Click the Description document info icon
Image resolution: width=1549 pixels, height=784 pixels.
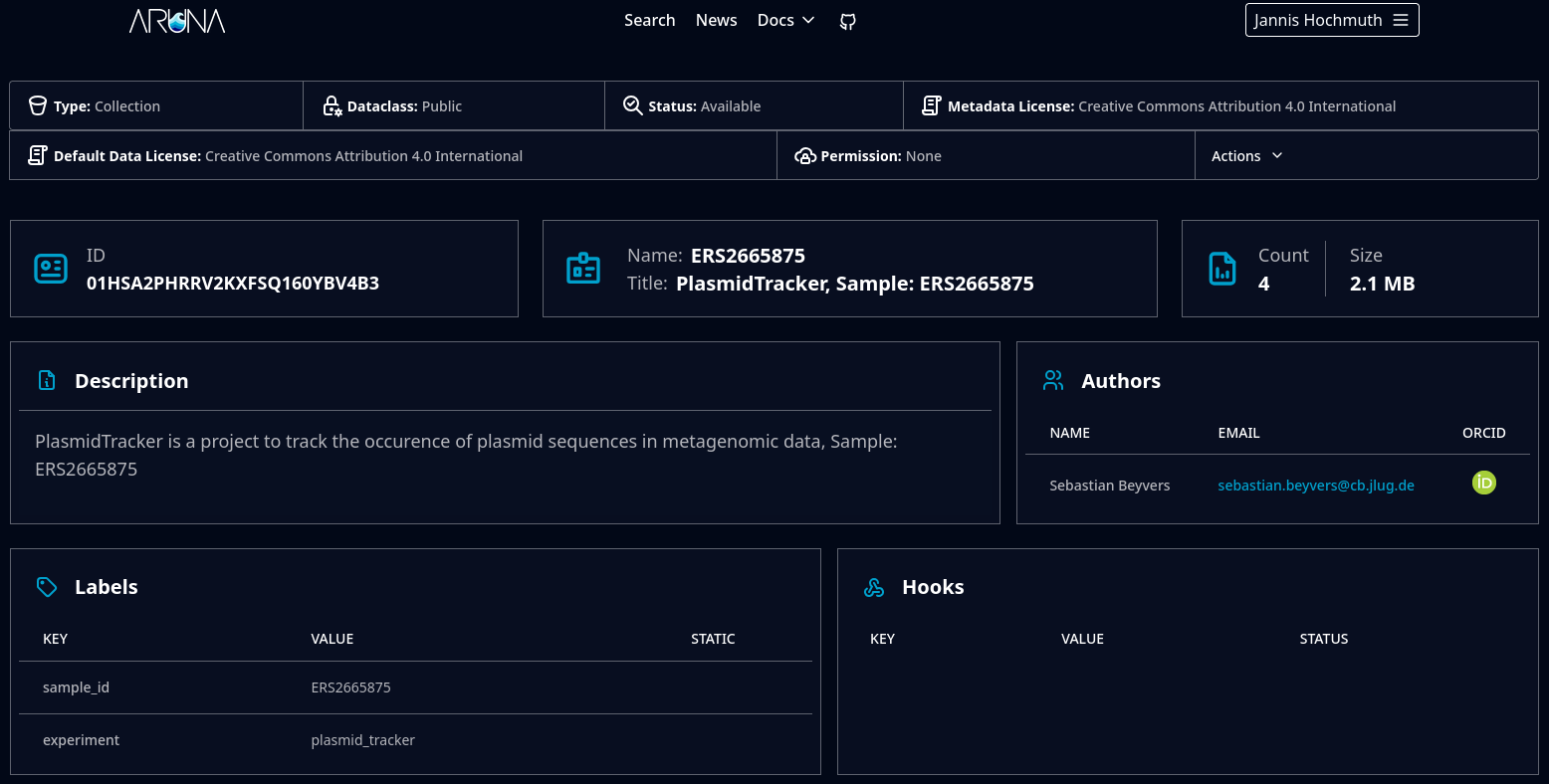tap(47, 380)
